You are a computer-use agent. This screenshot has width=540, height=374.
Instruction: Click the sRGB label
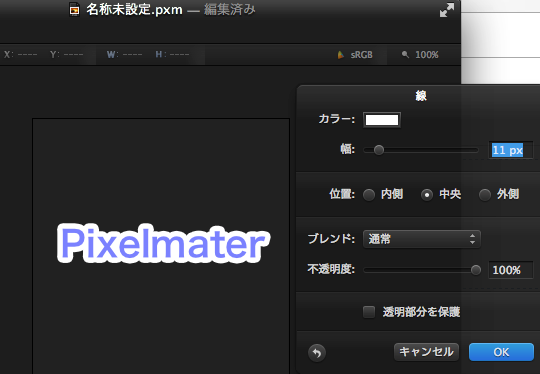click(x=362, y=55)
